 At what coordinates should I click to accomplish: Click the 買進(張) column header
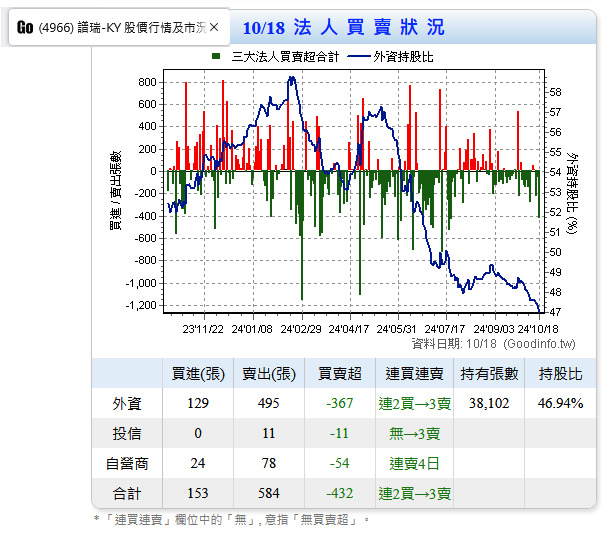click(x=198, y=373)
